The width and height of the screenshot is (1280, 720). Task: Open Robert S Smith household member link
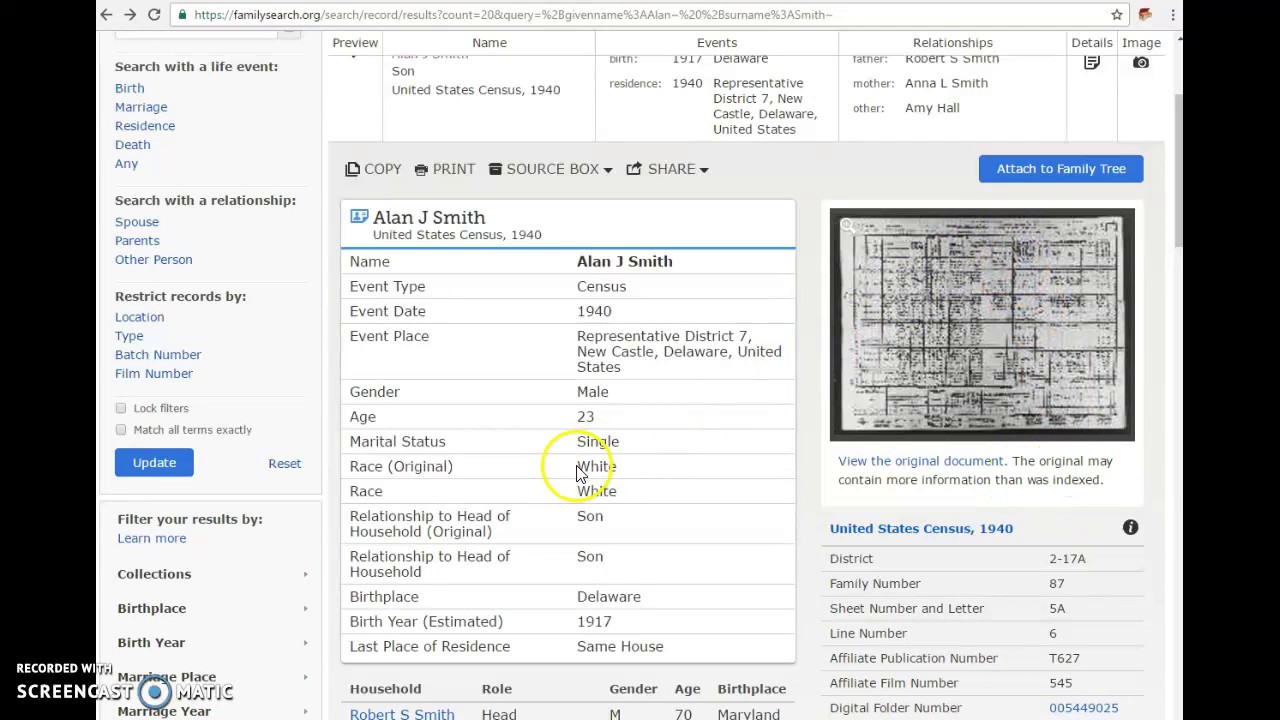point(402,714)
